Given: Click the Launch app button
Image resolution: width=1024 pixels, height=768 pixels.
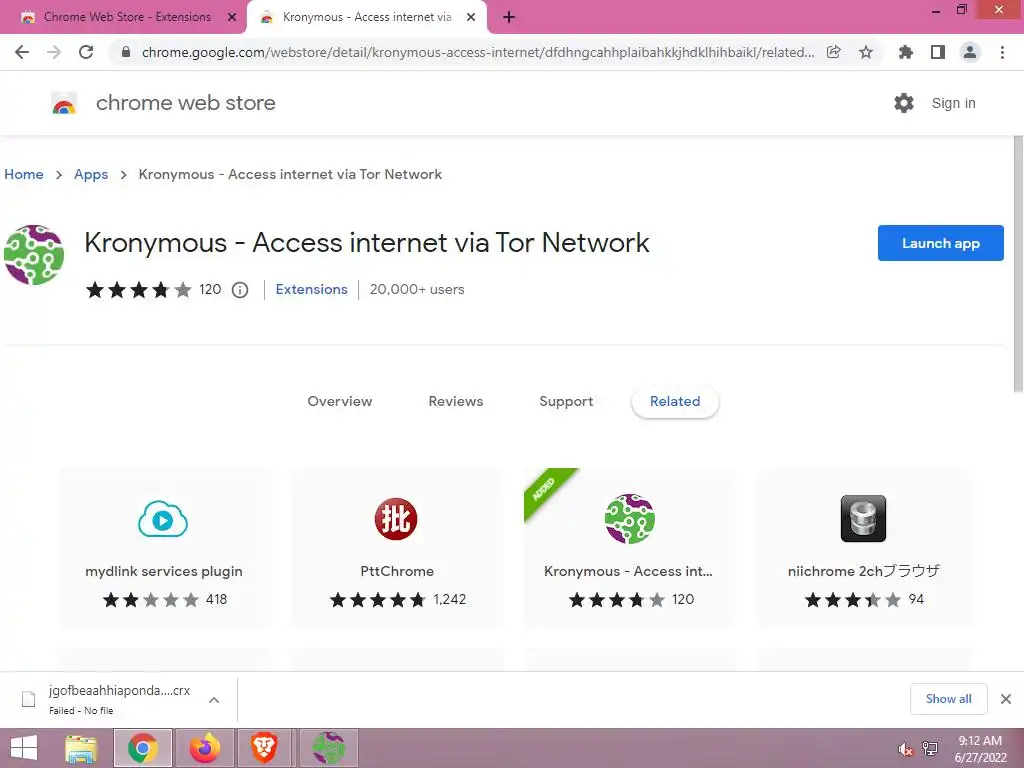Looking at the screenshot, I should coord(940,243).
